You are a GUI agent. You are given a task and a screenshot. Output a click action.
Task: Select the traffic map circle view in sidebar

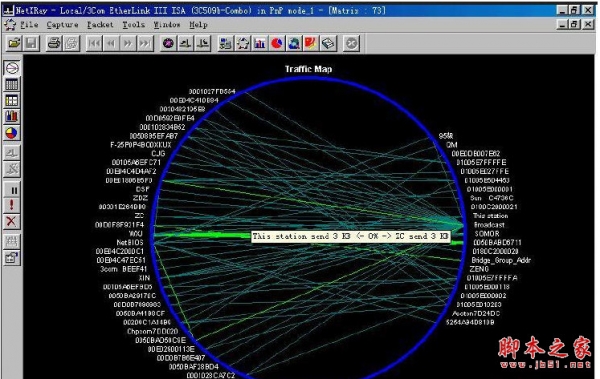12,68
